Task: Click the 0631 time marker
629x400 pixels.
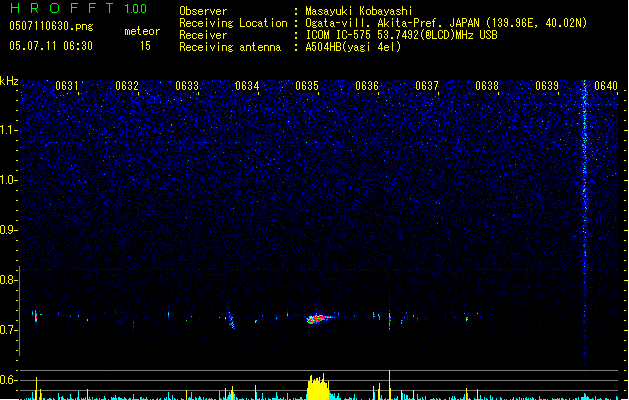Action: pyautogui.click(x=67, y=85)
